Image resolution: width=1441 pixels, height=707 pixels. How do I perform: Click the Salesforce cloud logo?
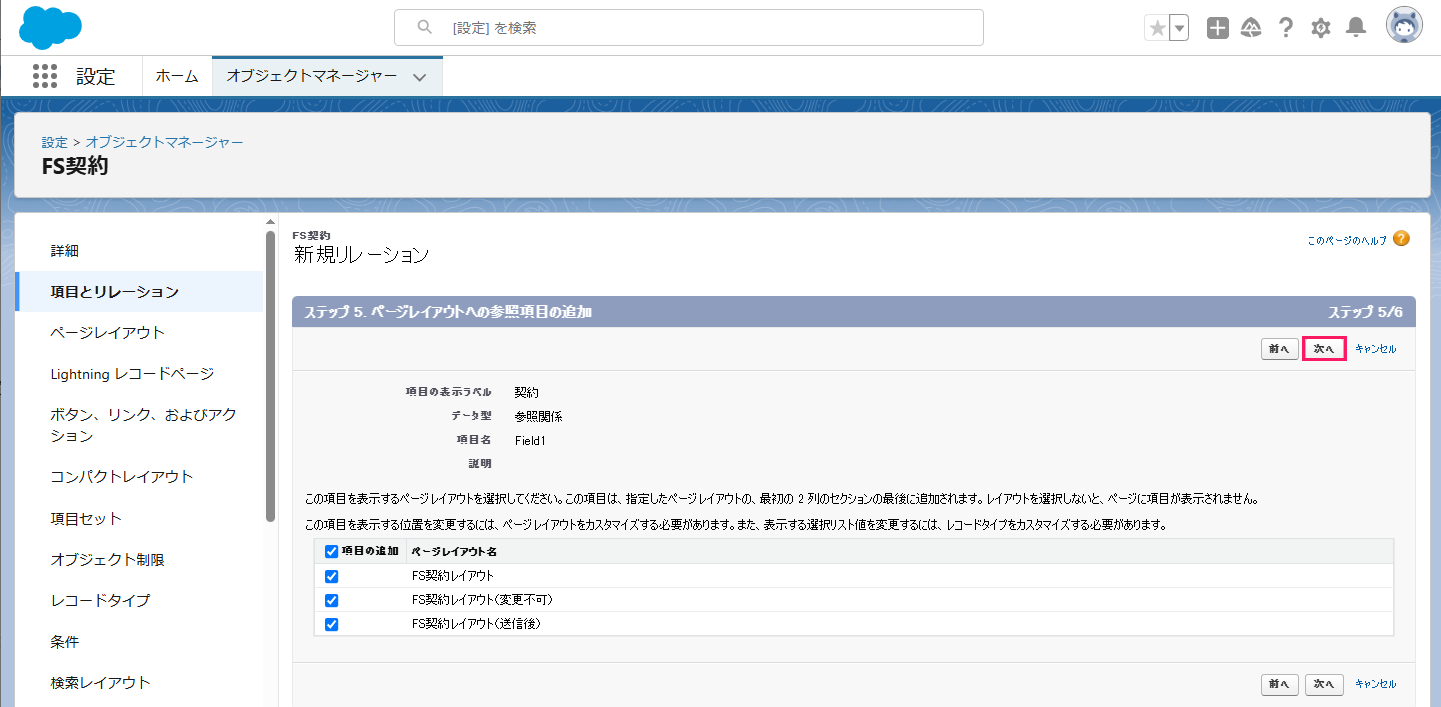tap(50, 27)
